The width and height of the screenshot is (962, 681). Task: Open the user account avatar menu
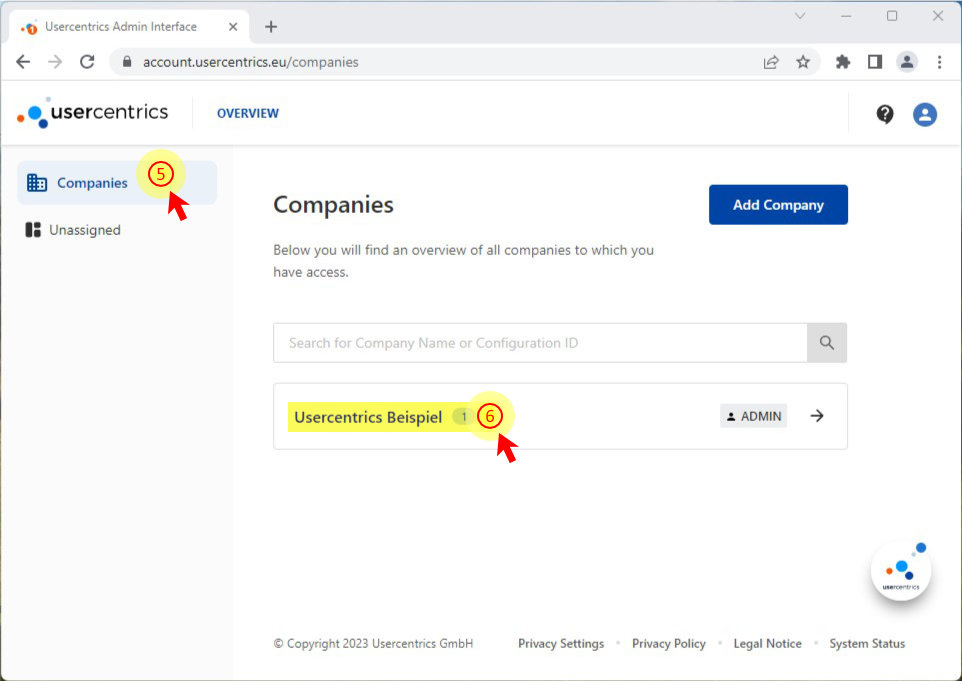tap(925, 114)
